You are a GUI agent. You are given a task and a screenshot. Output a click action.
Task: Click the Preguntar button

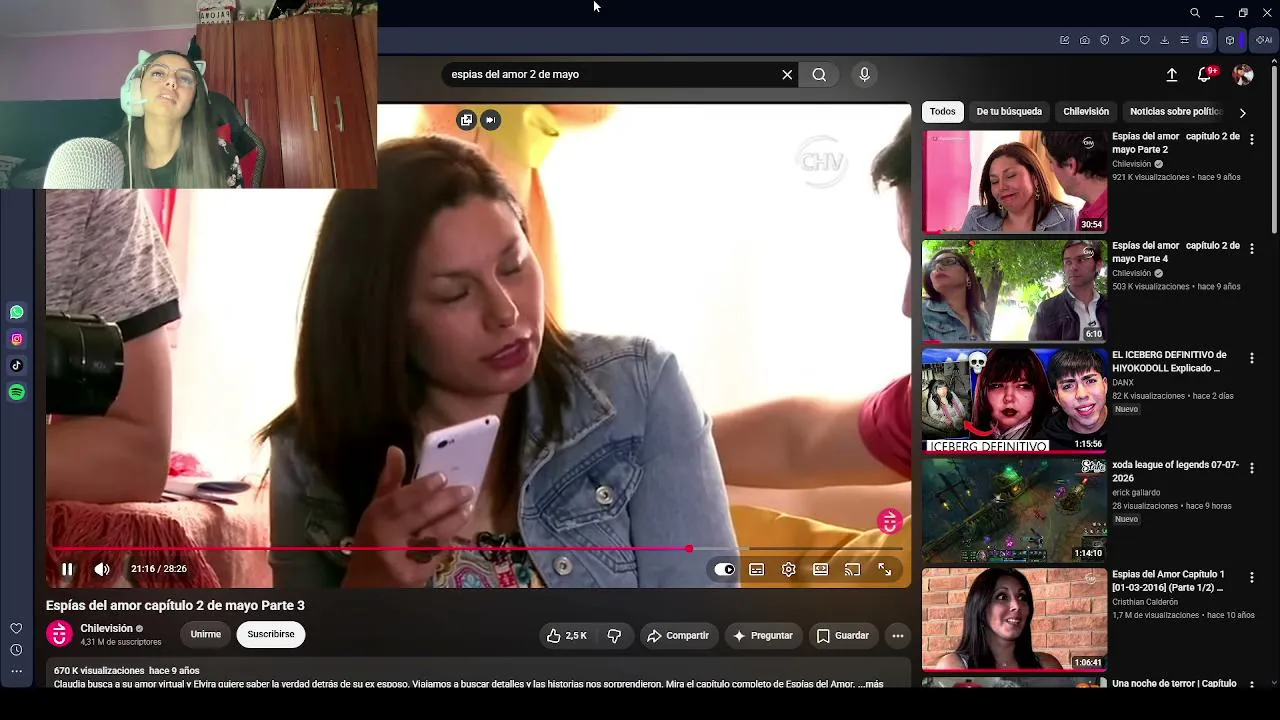point(763,636)
